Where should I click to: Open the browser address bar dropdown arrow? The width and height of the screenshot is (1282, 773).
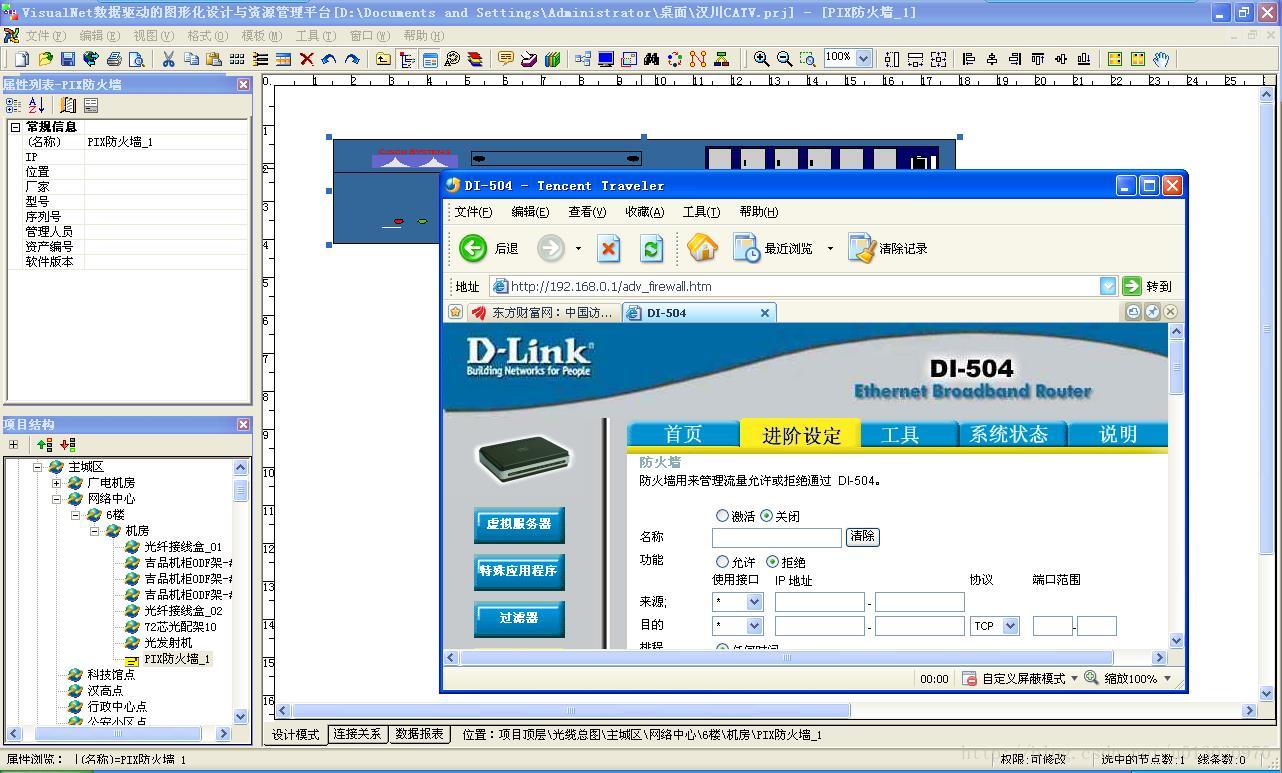point(1108,286)
